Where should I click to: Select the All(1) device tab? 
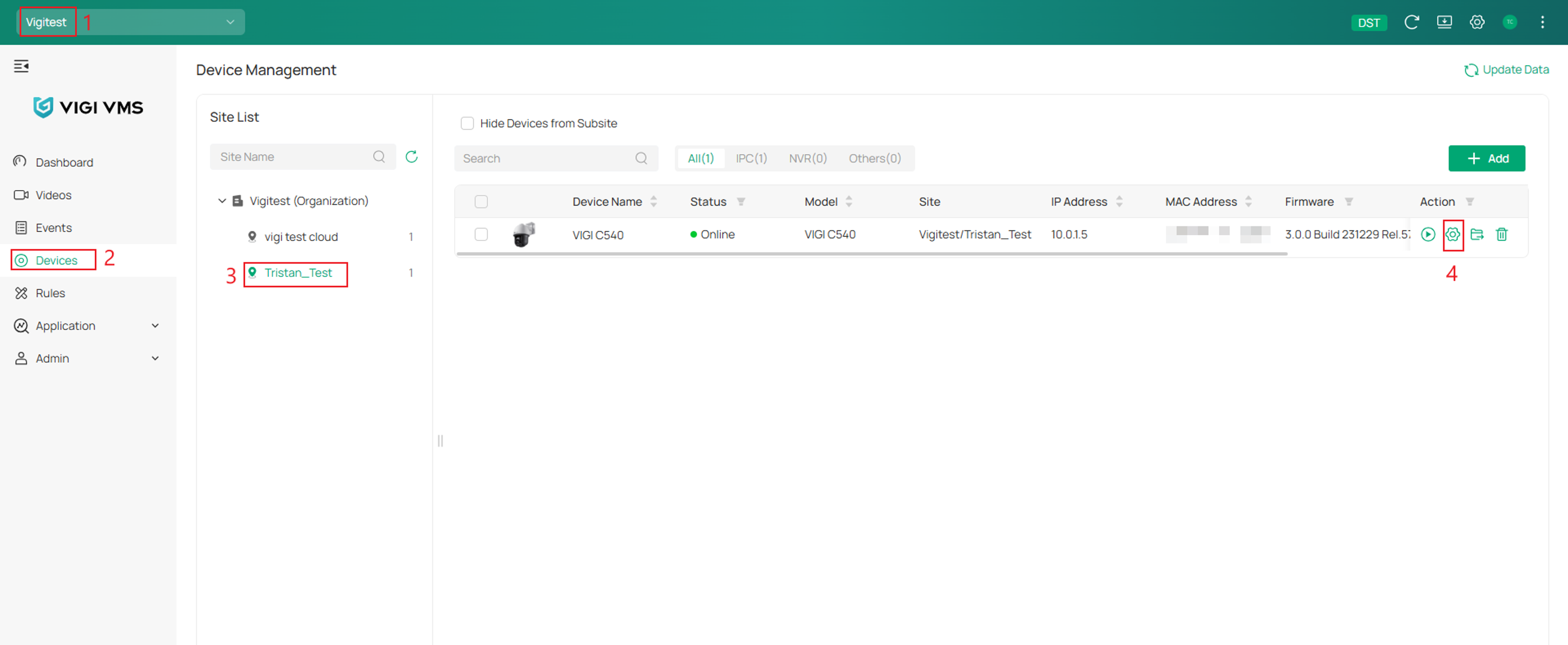click(x=701, y=158)
